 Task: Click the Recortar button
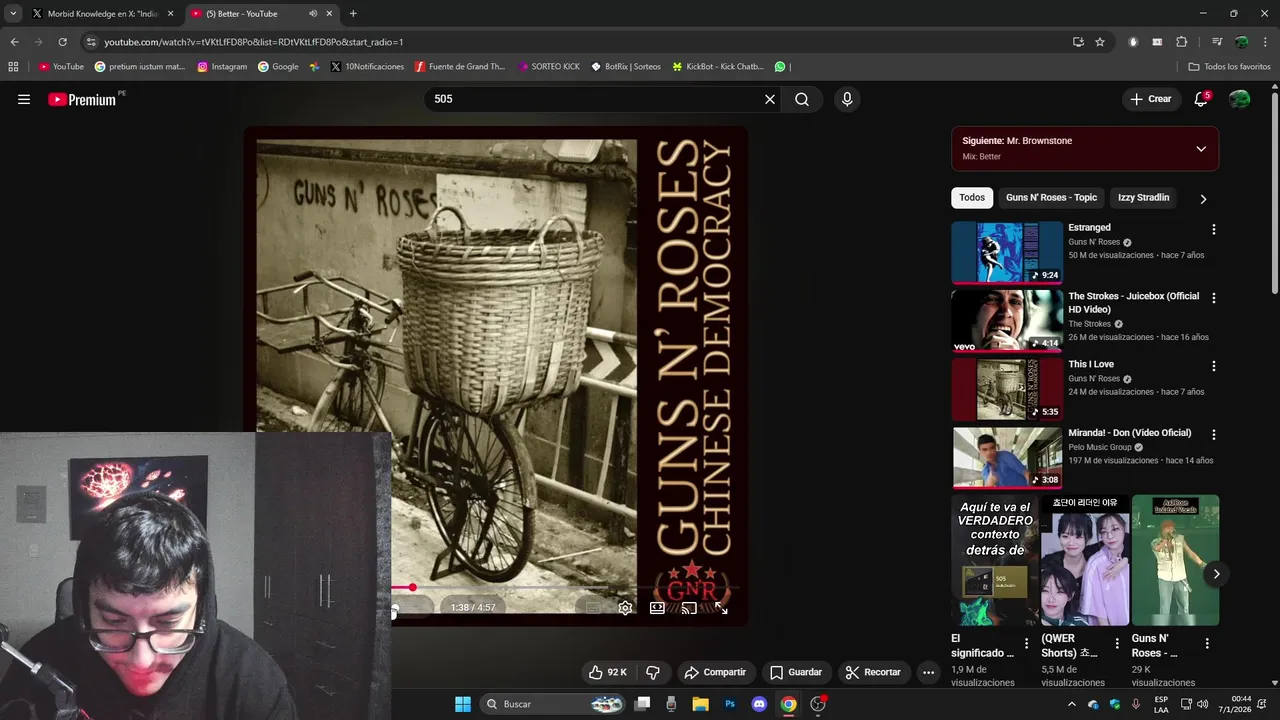coord(873,672)
